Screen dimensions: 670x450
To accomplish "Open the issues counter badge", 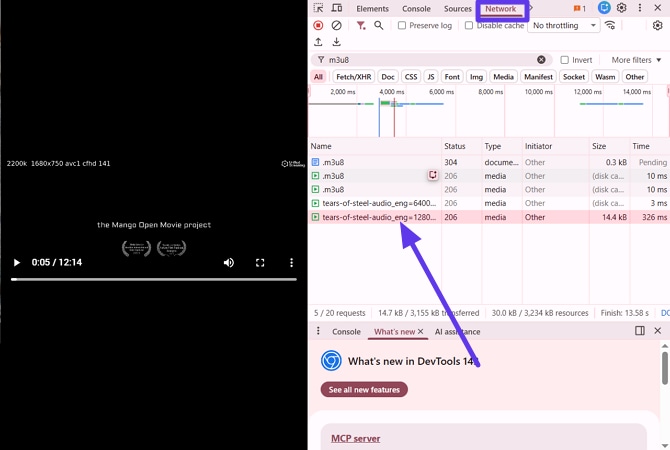I will [x=579, y=9].
